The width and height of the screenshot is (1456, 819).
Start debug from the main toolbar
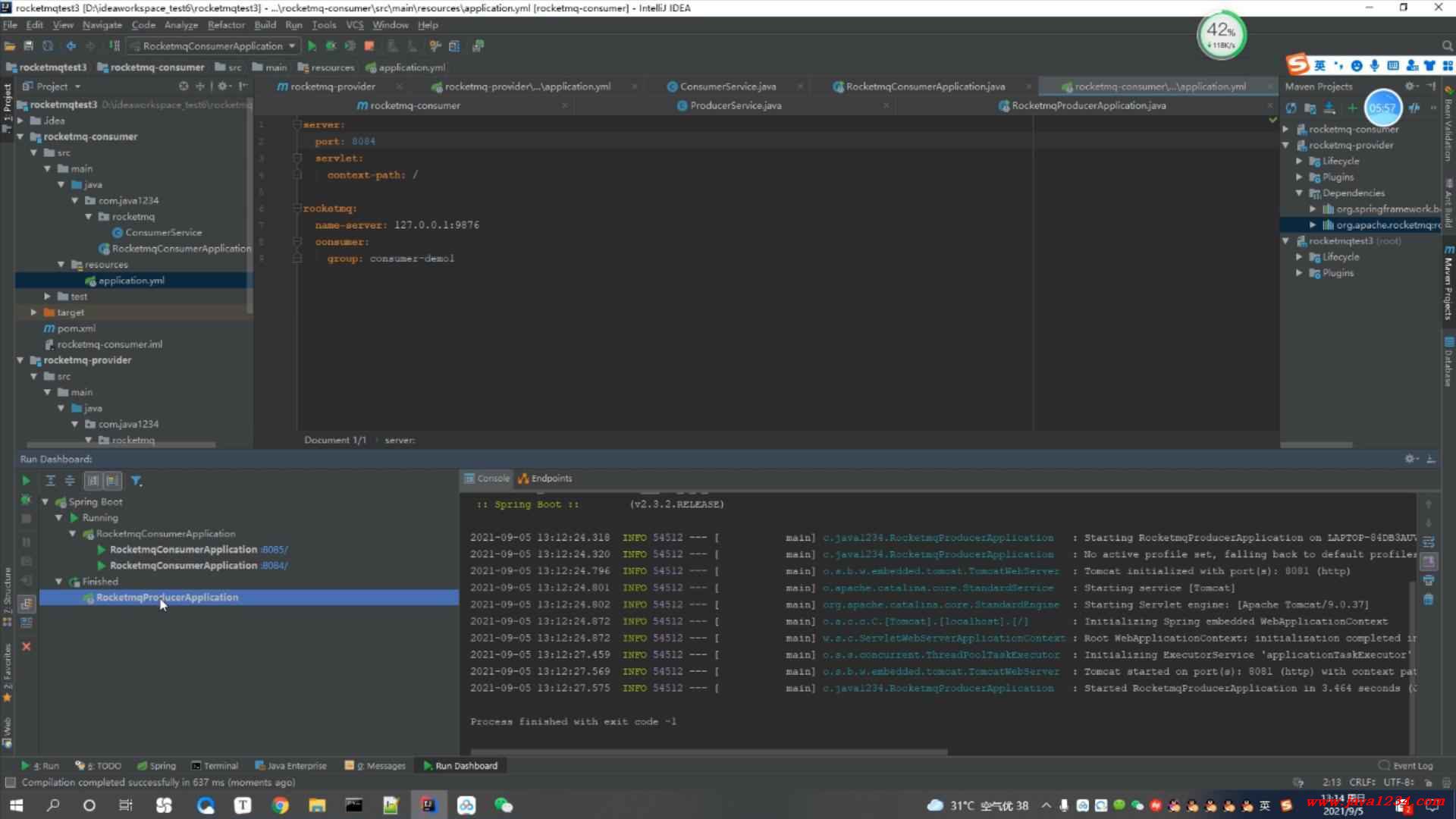point(331,46)
